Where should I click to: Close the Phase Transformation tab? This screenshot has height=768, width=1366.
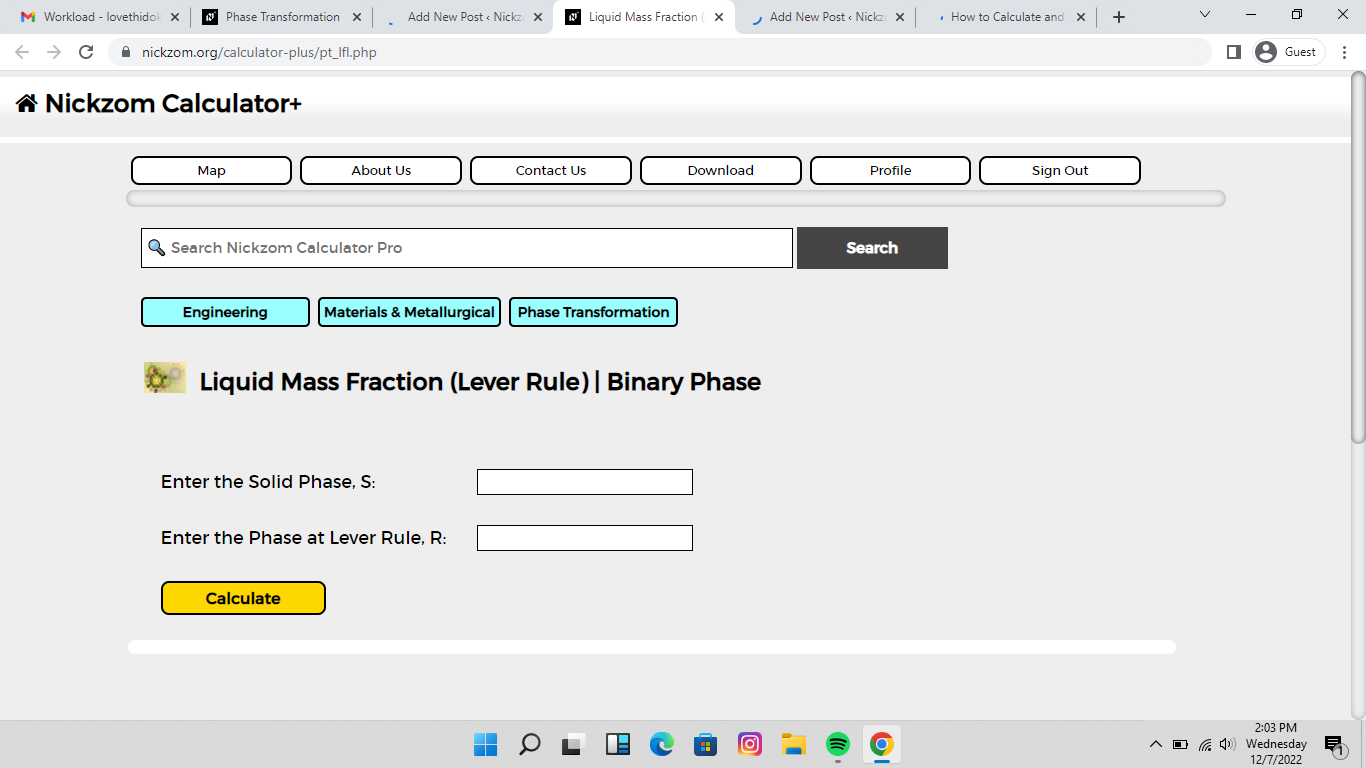pos(357,17)
